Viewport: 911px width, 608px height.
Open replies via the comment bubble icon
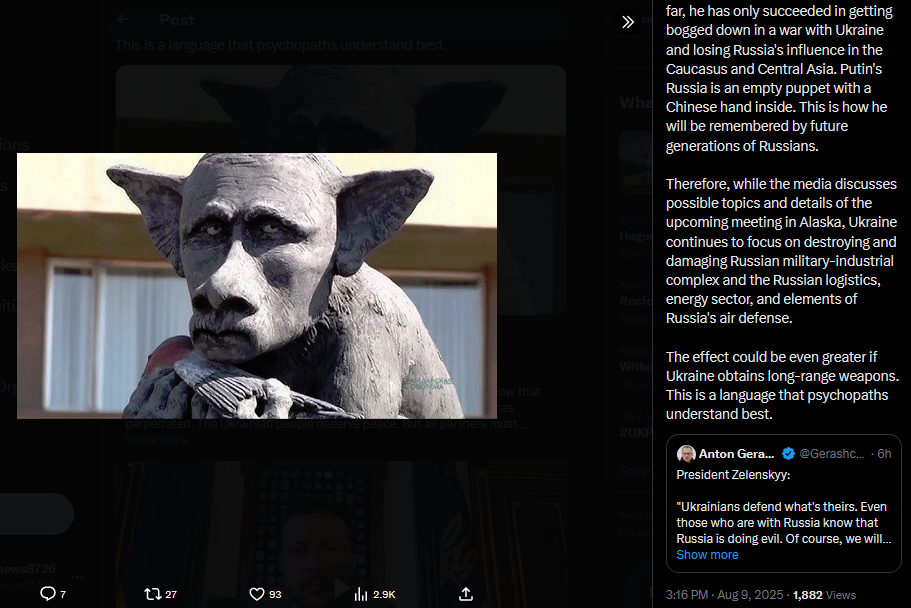[48, 593]
